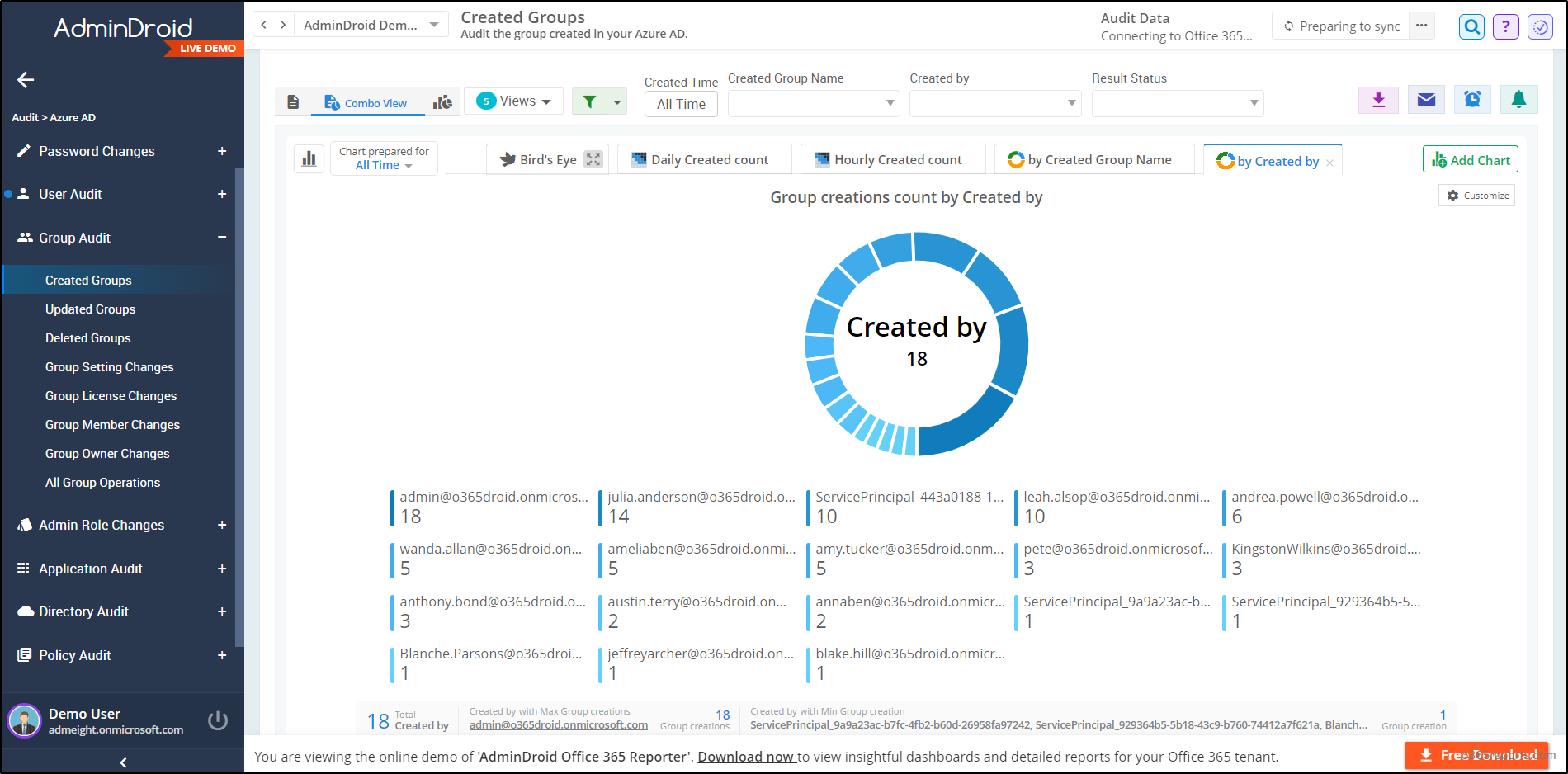Select leah.alsop legend entry with 10
Viewport: 1568px width, 774px height.
tap(1112, 507)
